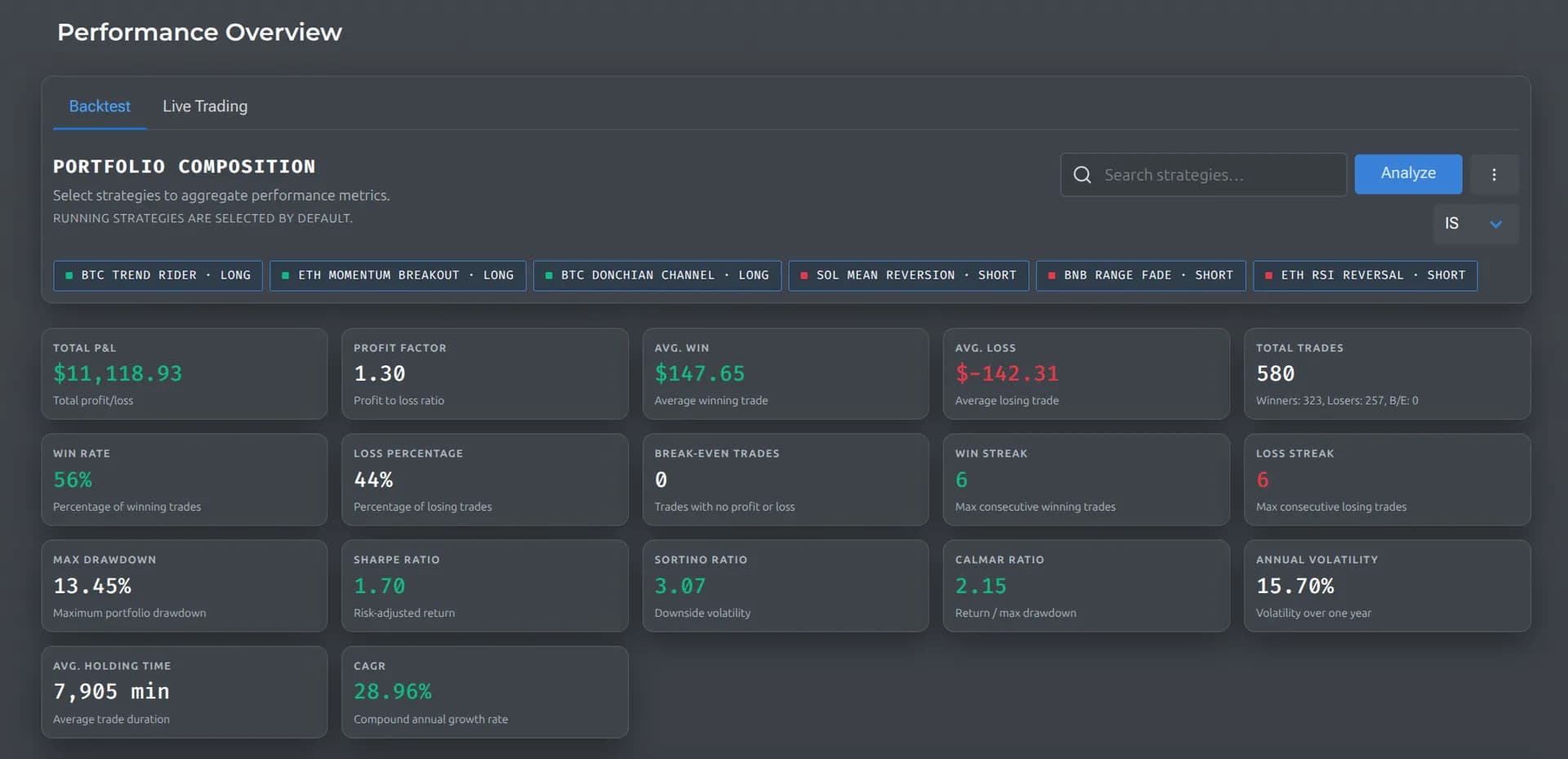The image size is (1568, 759).
Task: Switch to the Live Trading tab
Action: (205, 106)
